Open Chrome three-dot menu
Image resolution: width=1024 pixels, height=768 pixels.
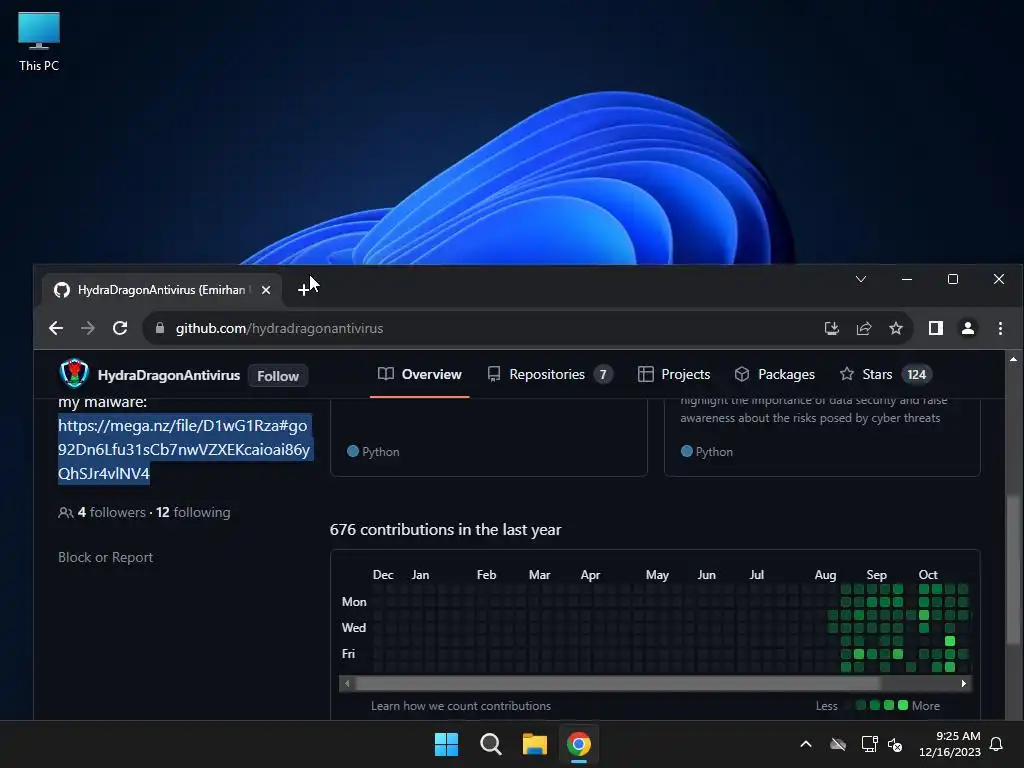click(x=1000, y=328)
